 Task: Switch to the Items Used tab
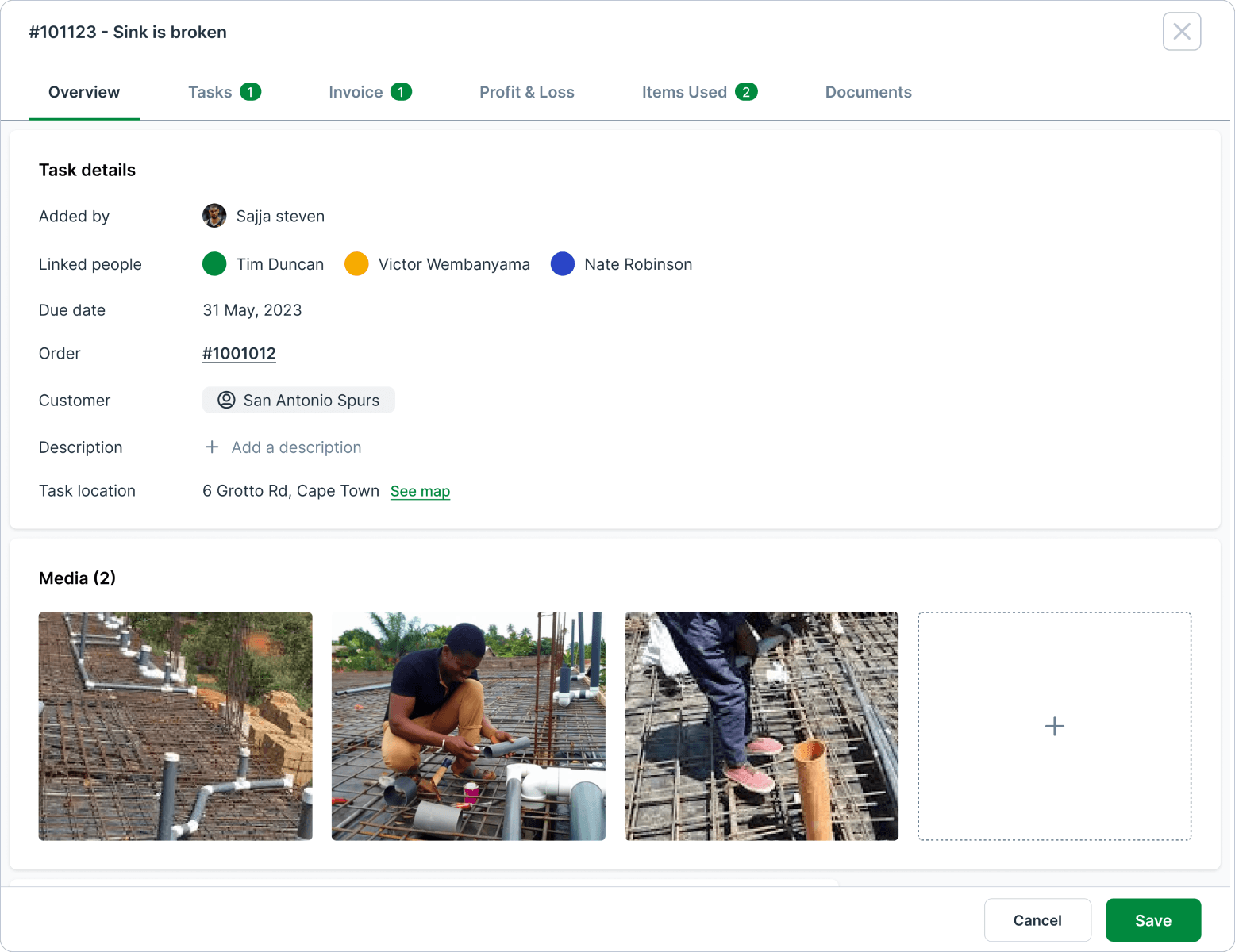coord(684,91)
